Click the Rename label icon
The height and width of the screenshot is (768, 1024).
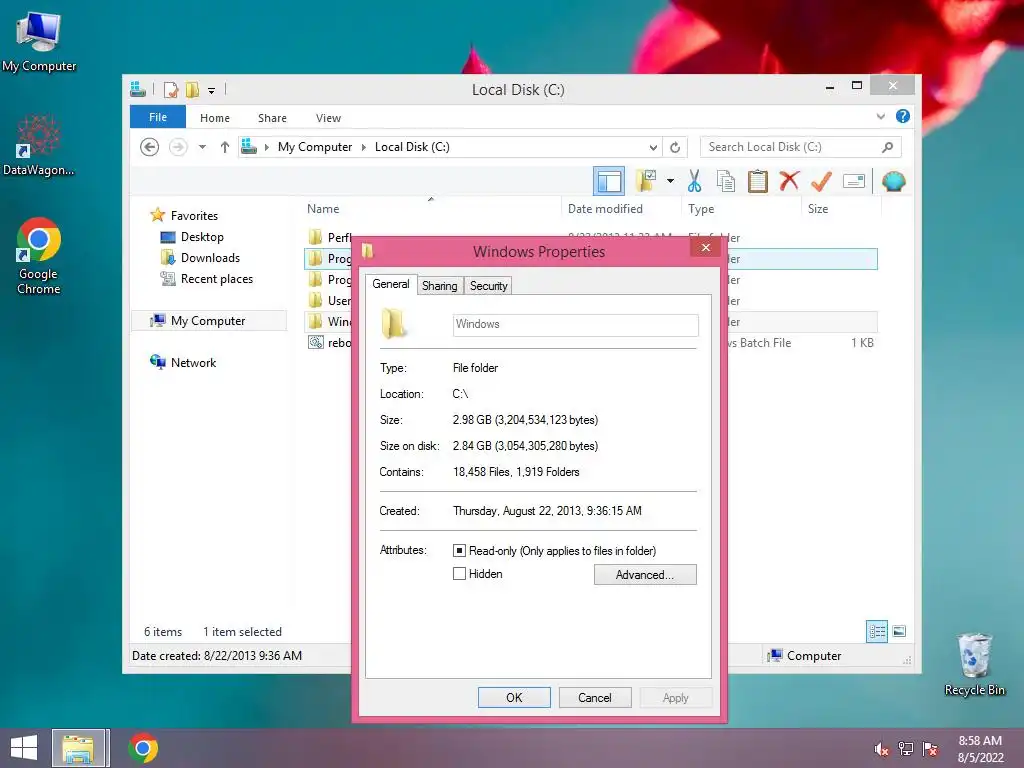click(x=854, y=181)
